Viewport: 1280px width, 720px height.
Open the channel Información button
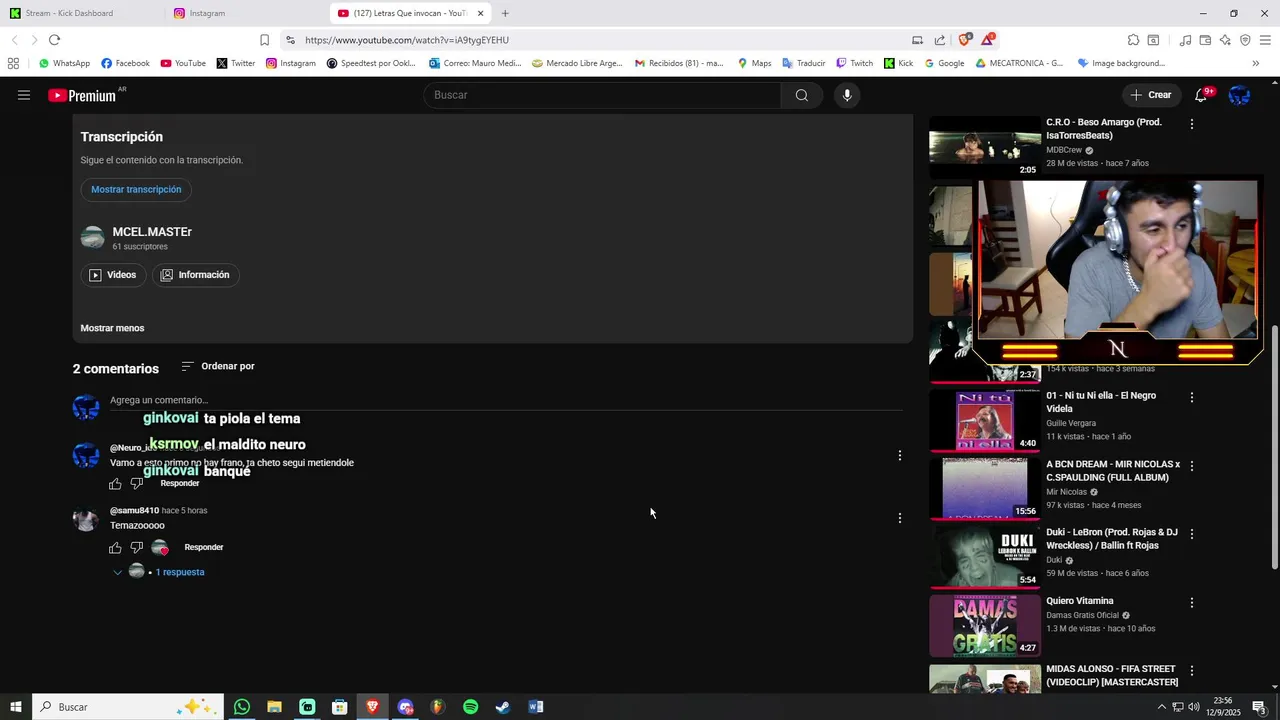point(195,275)
